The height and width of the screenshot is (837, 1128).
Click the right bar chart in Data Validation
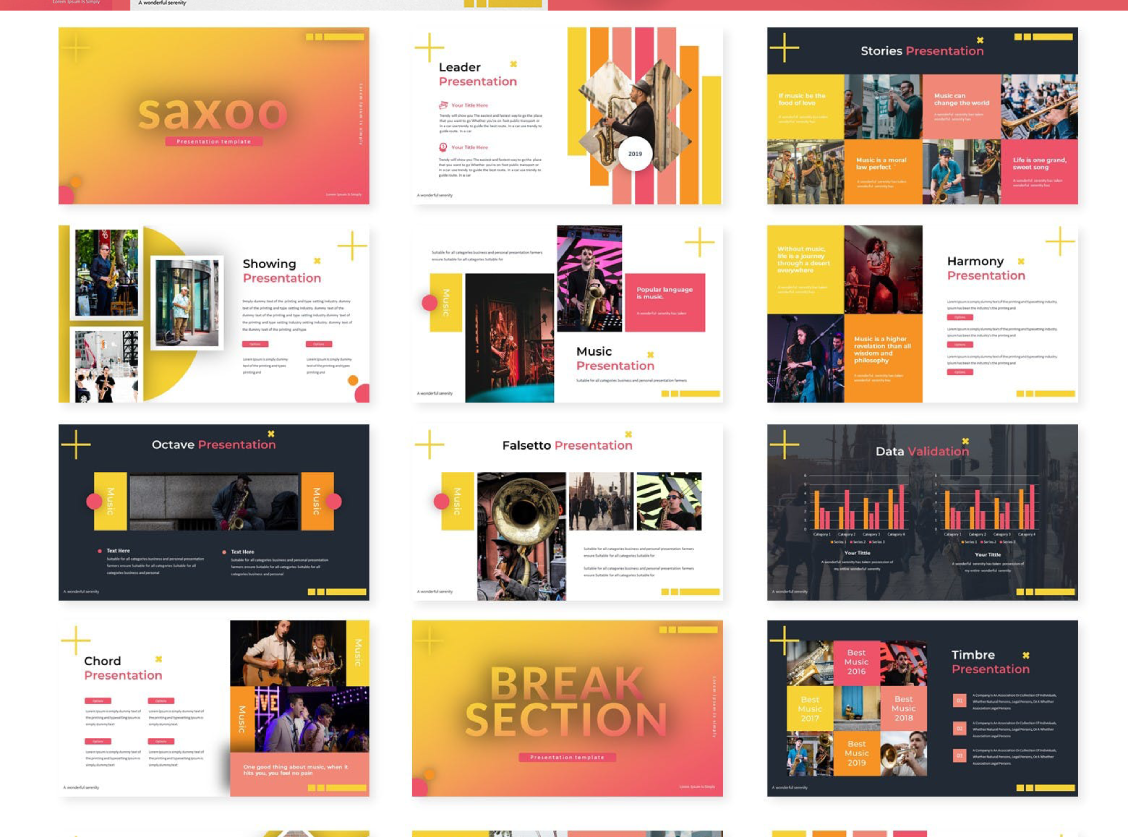coord(986,508)
